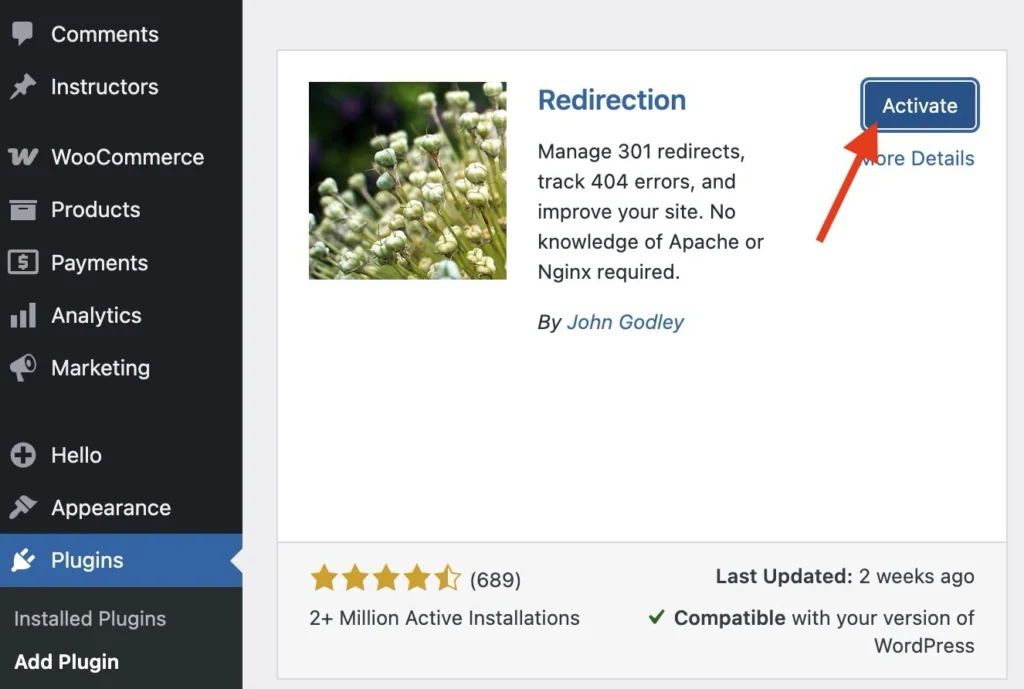Viewport: 1024px width, 689px height.
Task: Click the Products archive box icon
Action: pyautogui.click(x=23, y=210)
